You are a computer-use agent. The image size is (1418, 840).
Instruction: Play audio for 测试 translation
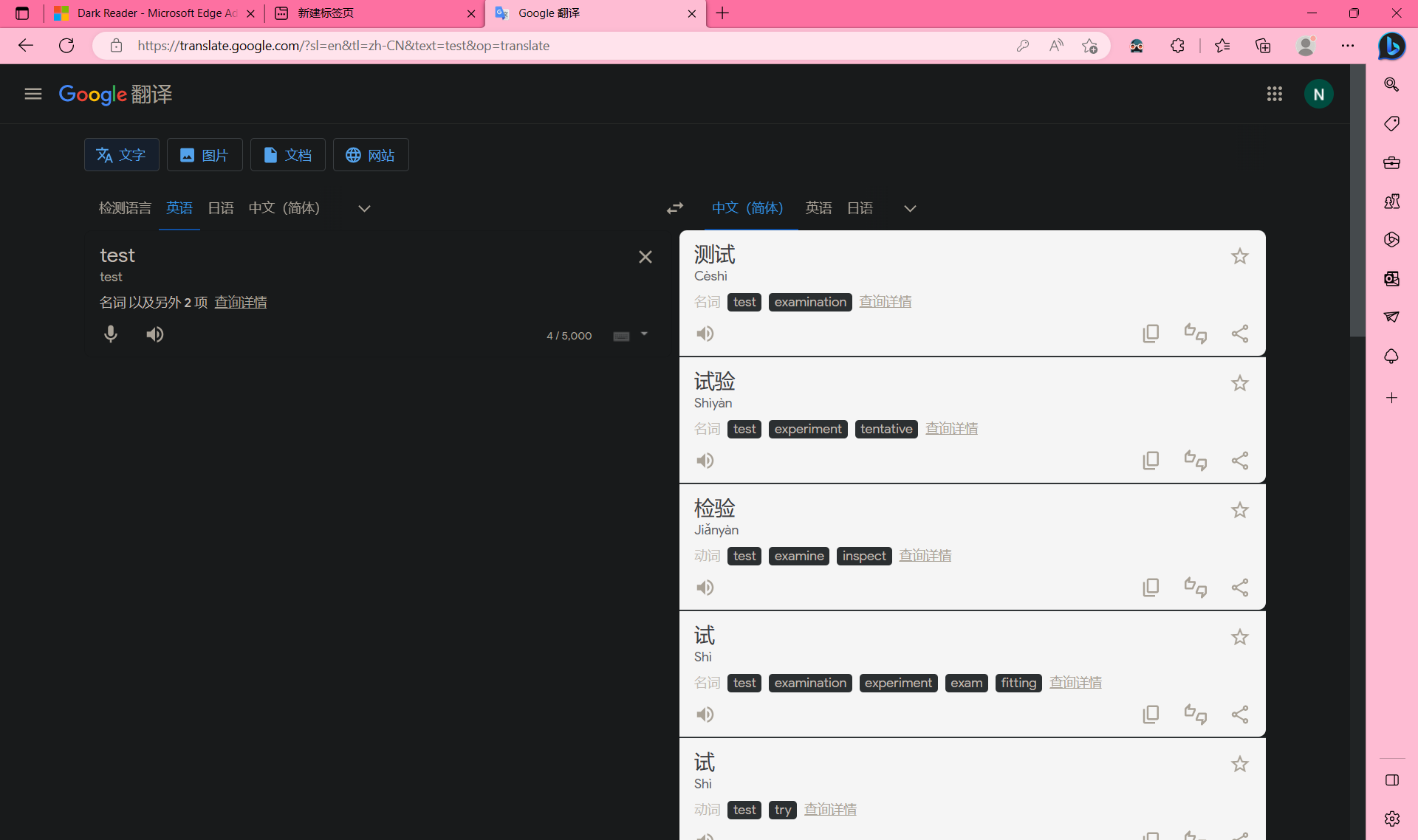[705, 334]
